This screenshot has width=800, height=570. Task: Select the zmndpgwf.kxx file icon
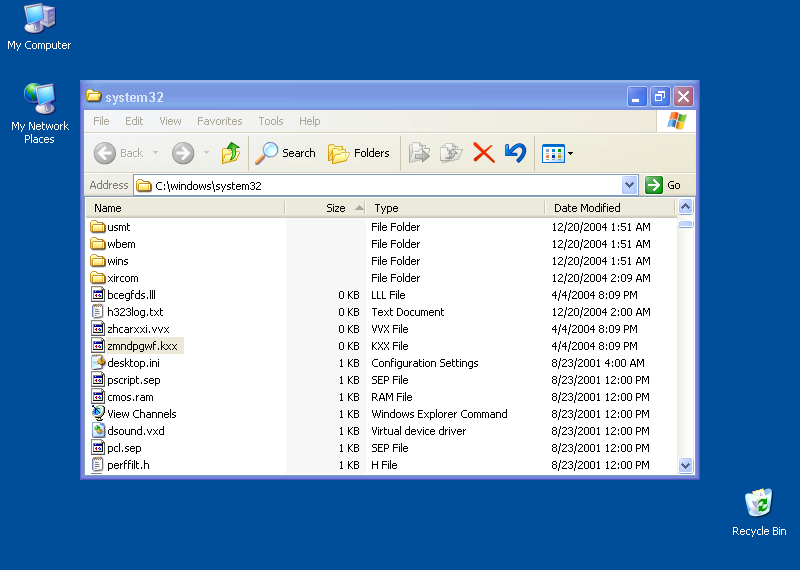pyautogui.click(x=97, y=345)
